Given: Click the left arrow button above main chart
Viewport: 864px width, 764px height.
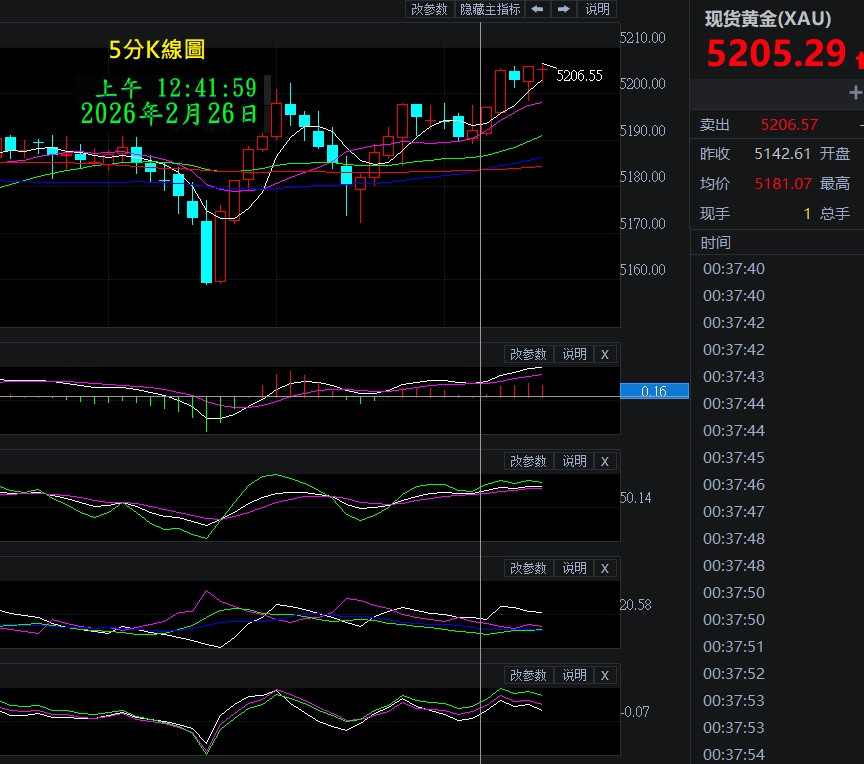Looking at the screenshot, I should (537, 9).
